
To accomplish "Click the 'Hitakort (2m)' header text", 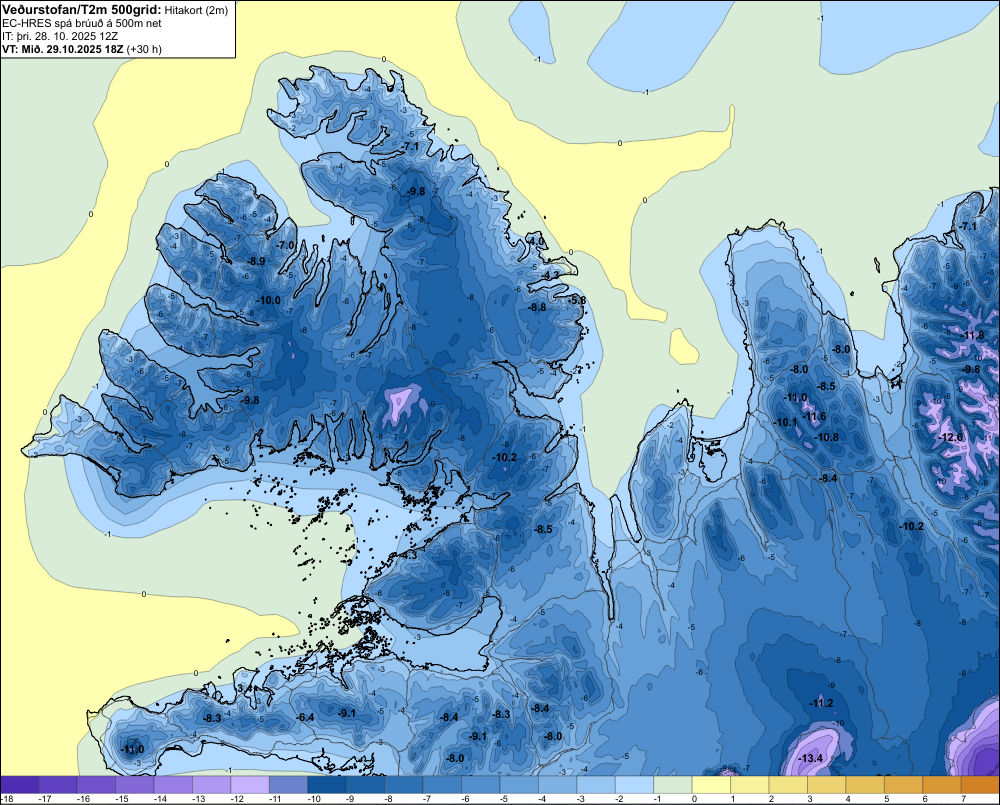I will (x=196, y=10).
